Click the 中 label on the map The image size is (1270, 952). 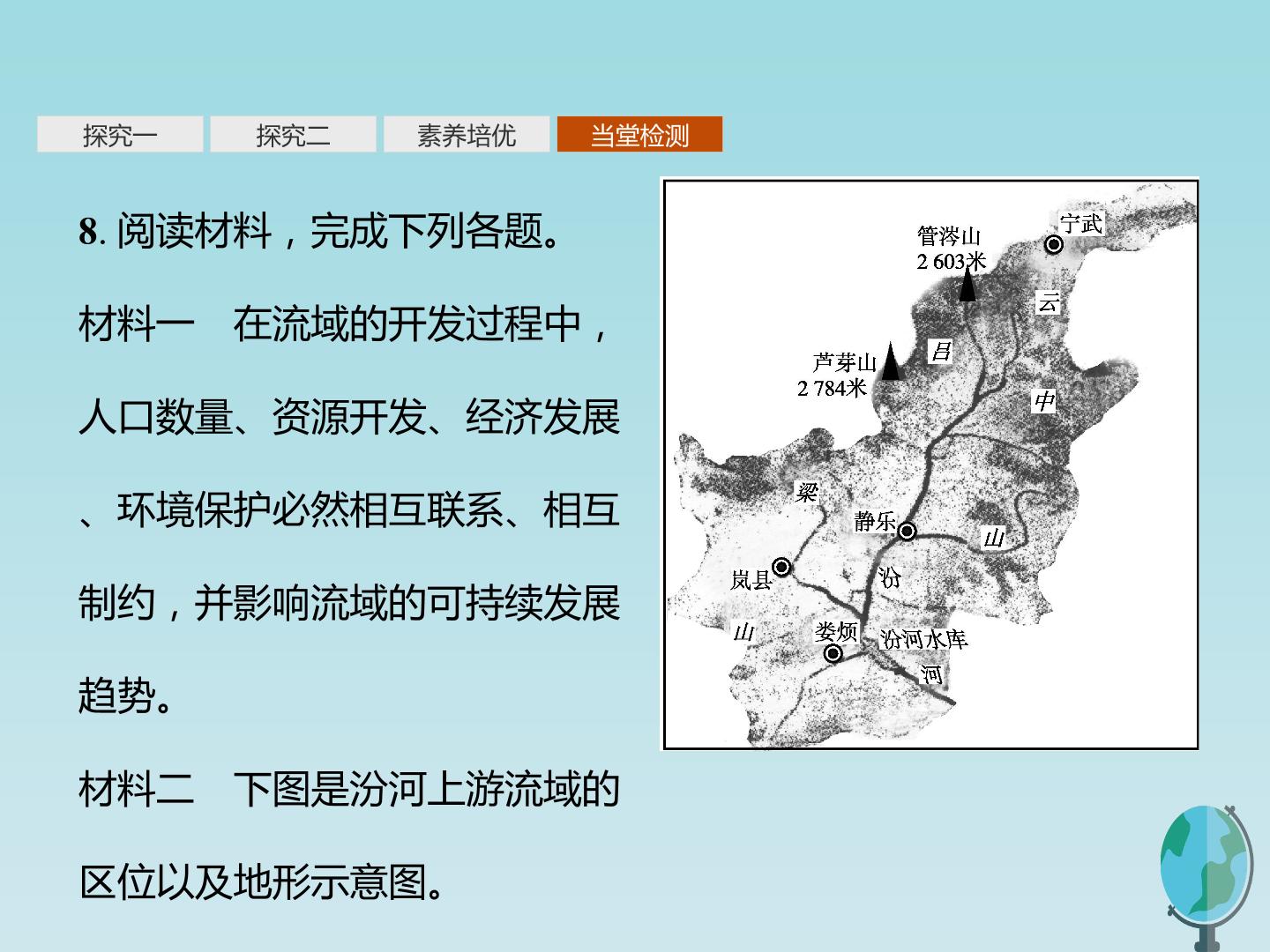(x=1044, y=401)
